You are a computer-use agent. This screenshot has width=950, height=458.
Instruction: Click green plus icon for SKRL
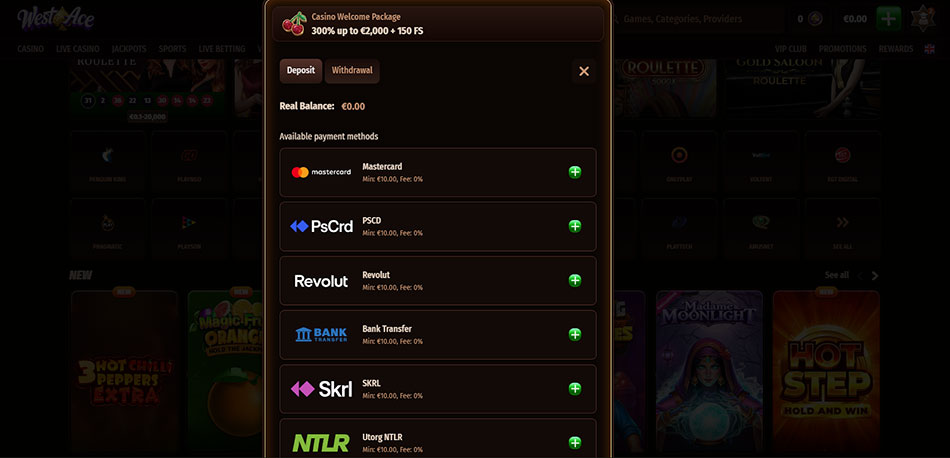click(x=575, y=389)
